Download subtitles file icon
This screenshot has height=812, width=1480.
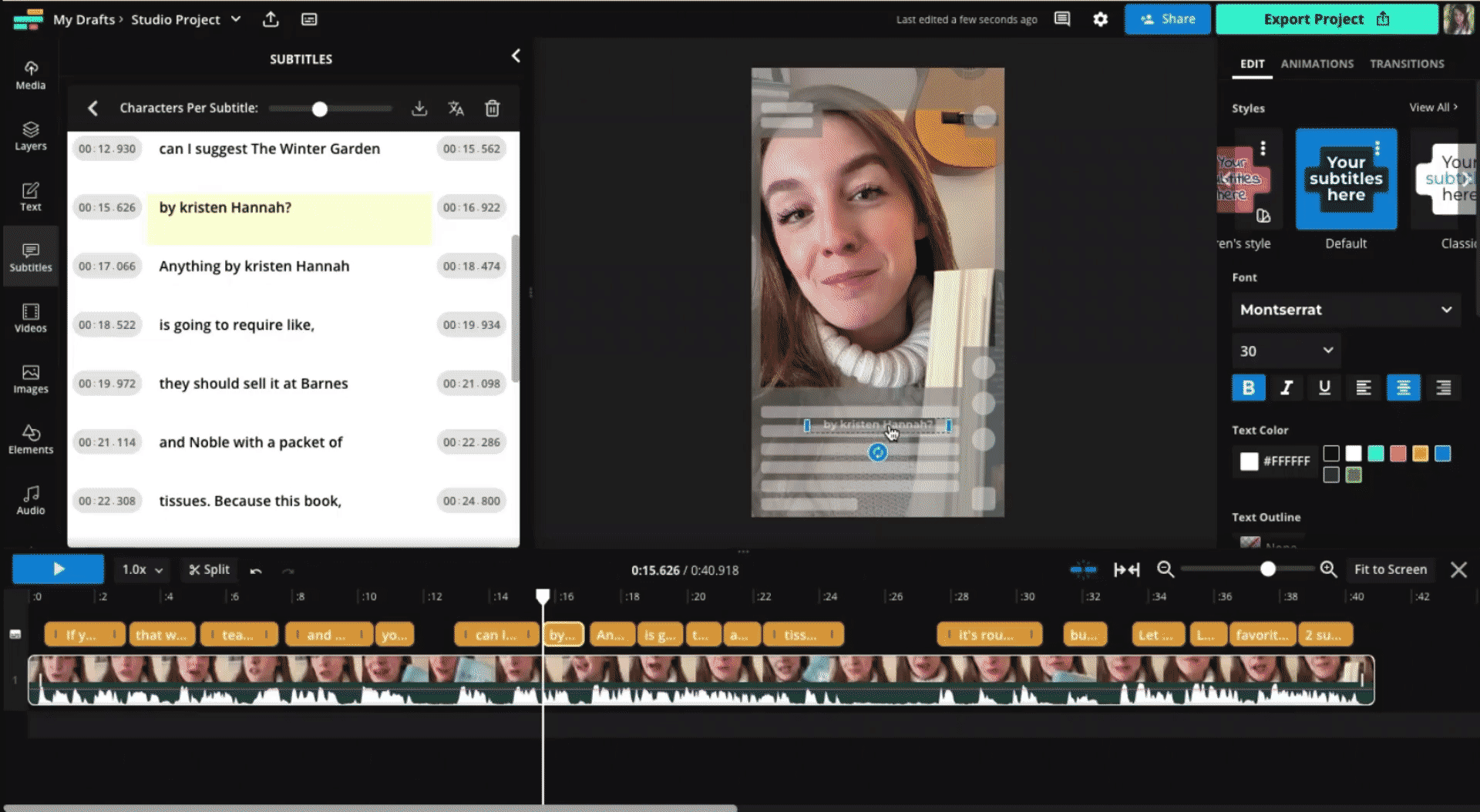tap(419, 109)
